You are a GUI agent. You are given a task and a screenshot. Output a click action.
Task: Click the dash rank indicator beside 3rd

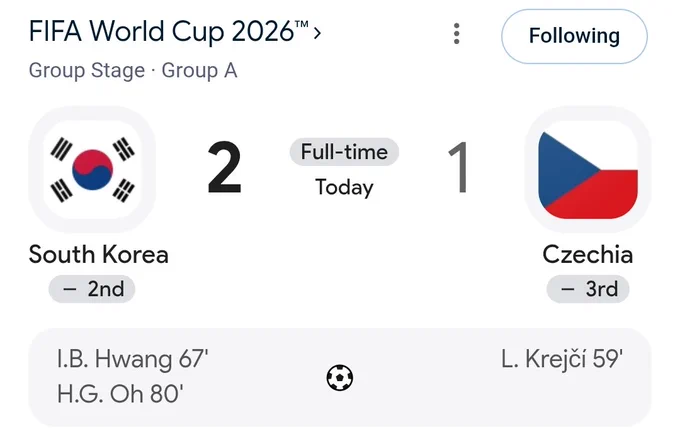[x=568, y=289]
